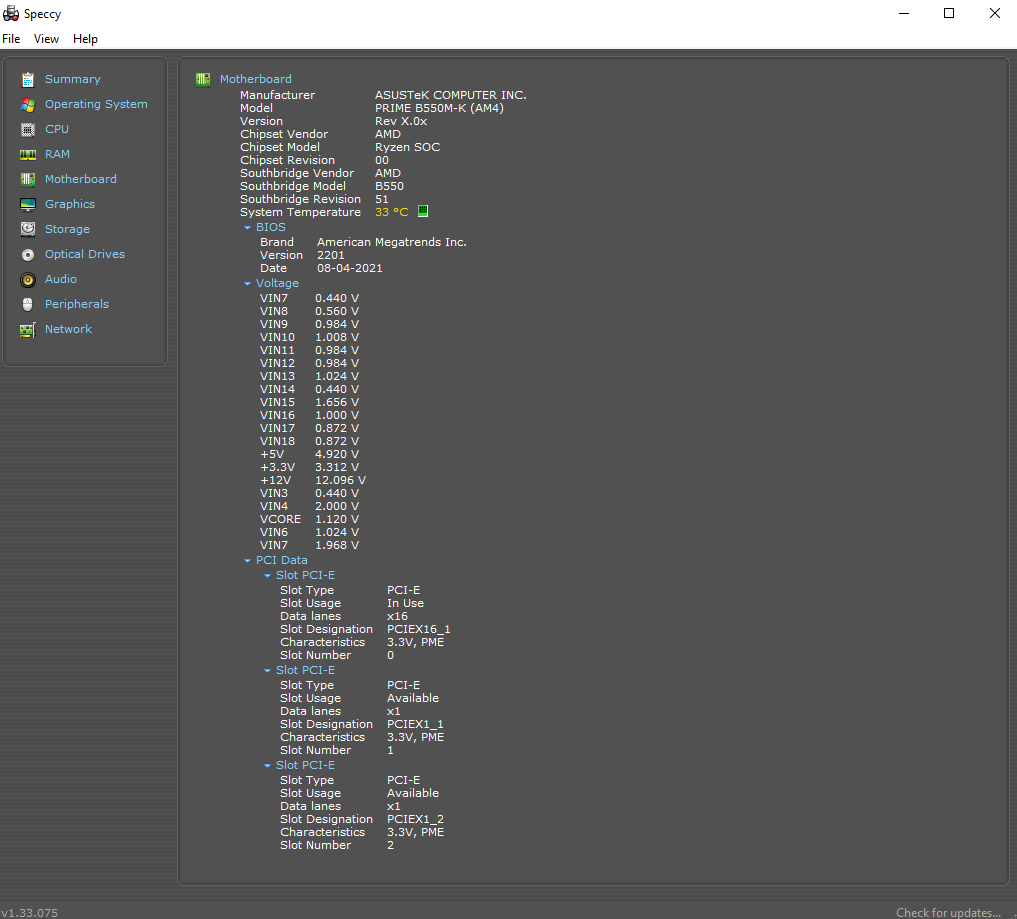
Task: Select the In Use slot usage value
Action: pos(405,604)
